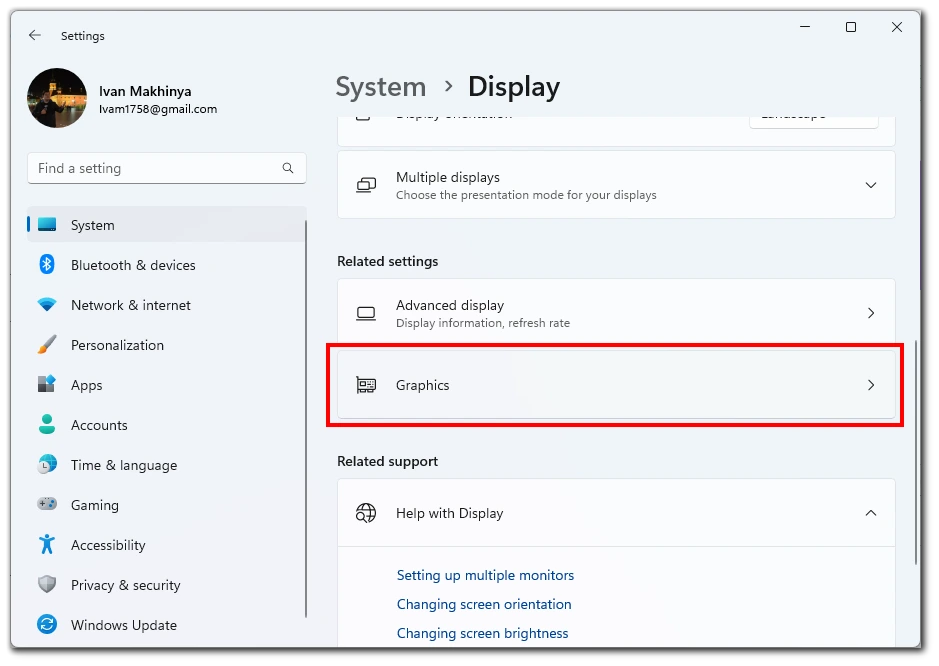Open Advanced display settings
Screen dimensions: 939x666
[616, 313]
